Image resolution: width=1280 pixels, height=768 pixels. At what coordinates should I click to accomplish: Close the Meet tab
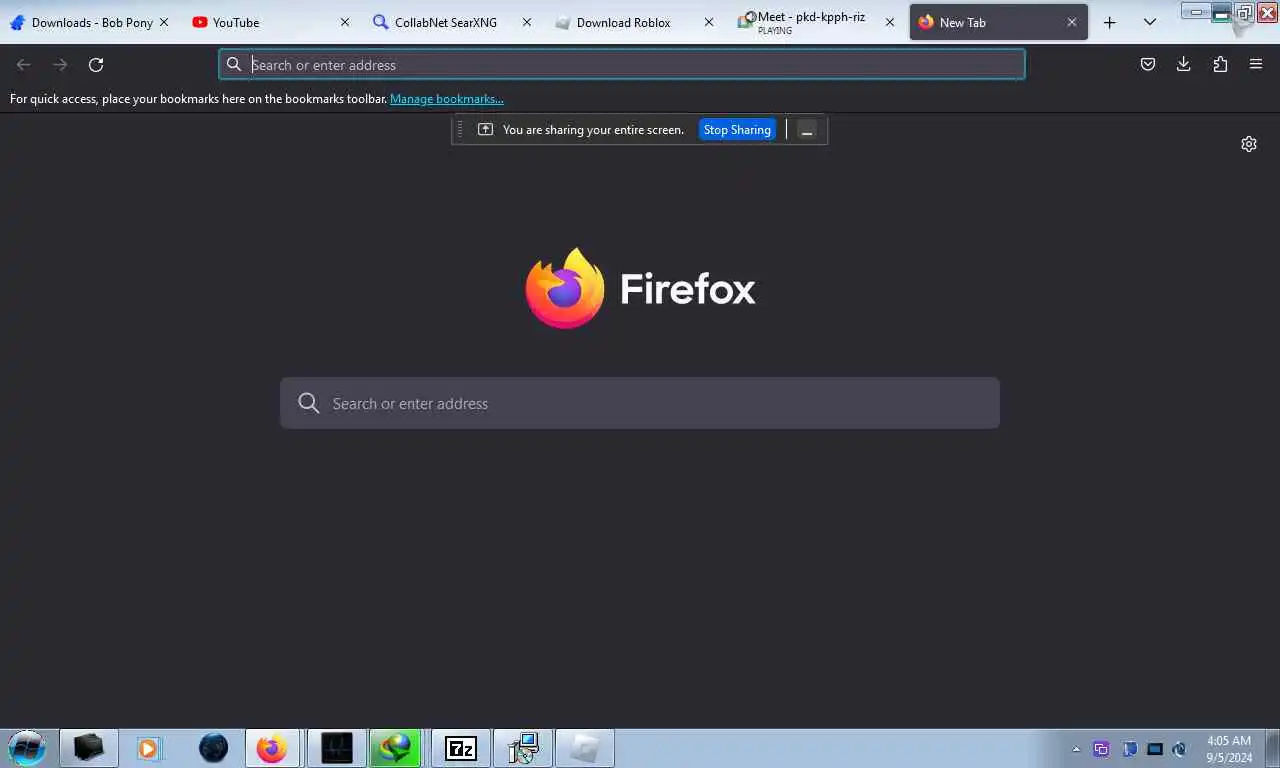tap(890, 22)
